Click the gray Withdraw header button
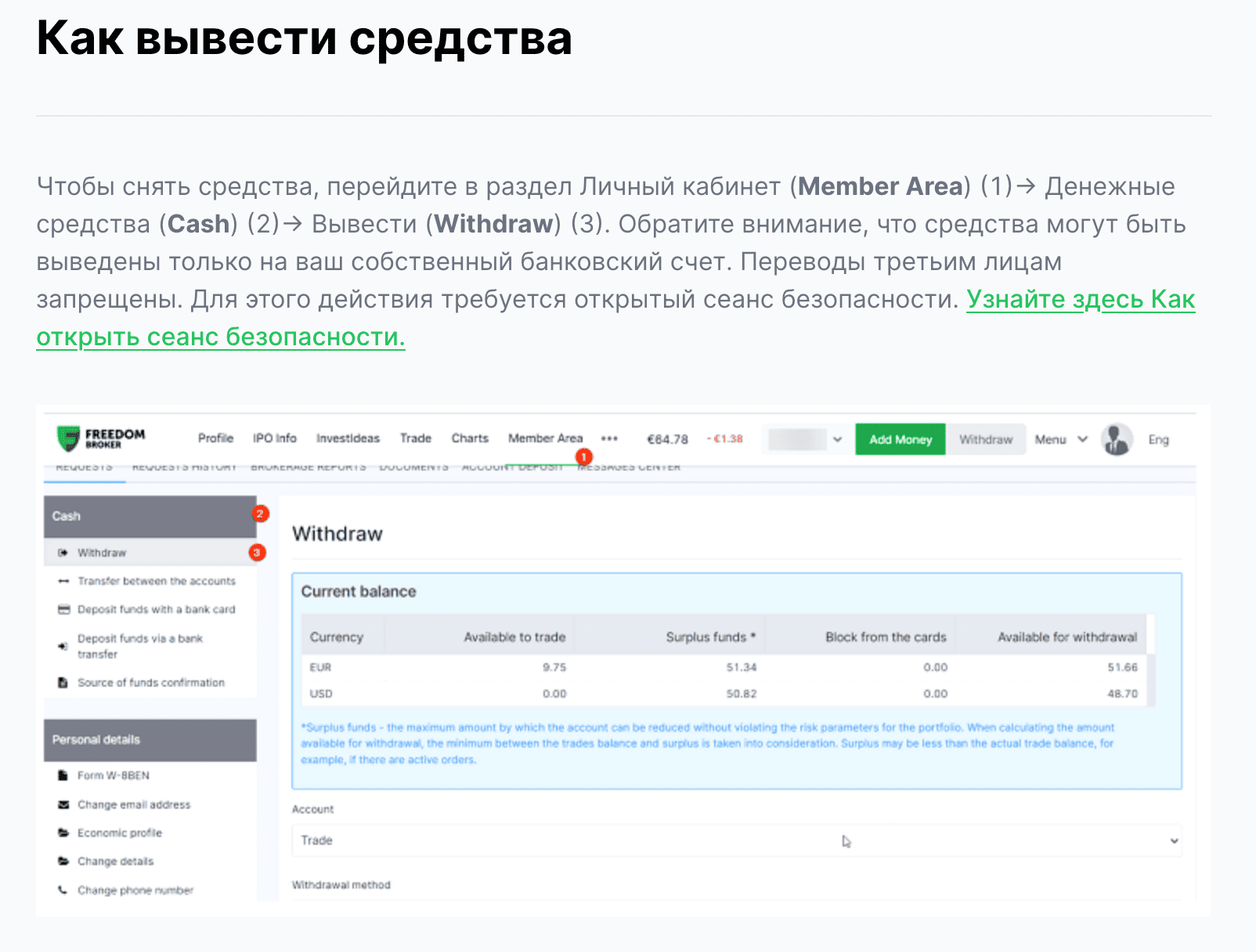The width and height of the screenshot is (1256, 952). [x=986, y=439]
